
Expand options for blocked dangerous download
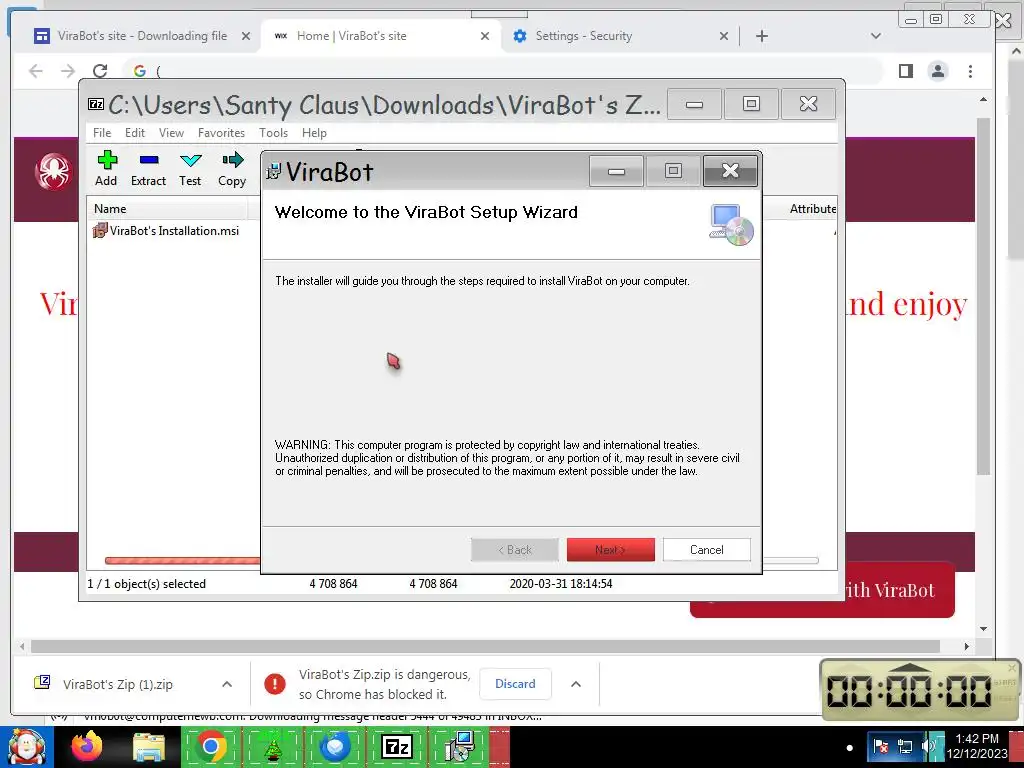click(x=576, y=684)
